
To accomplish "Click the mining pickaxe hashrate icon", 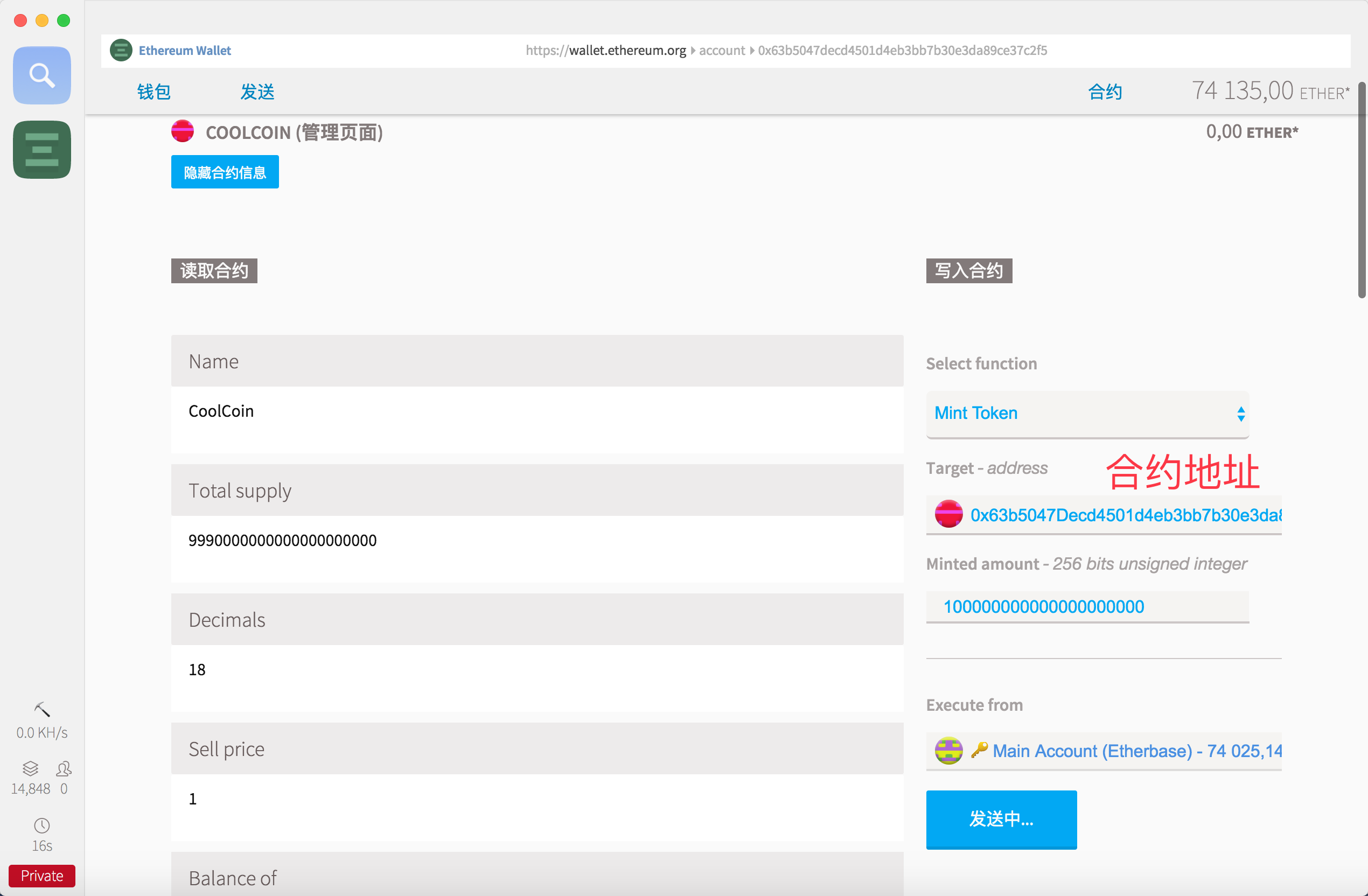I will [42, 710].
